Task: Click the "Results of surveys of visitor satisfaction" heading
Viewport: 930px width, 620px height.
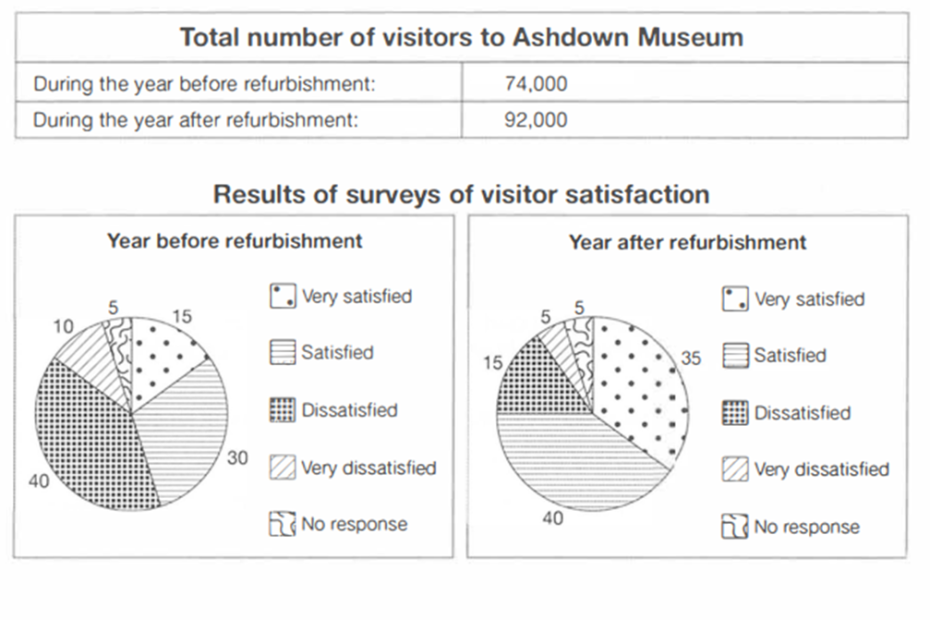Action: click(x=461, y=194)
